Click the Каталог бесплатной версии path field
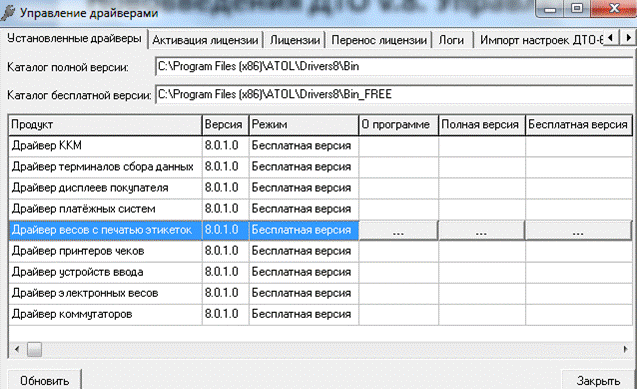This screenshot has width=637, height=389. coord(394,94)
